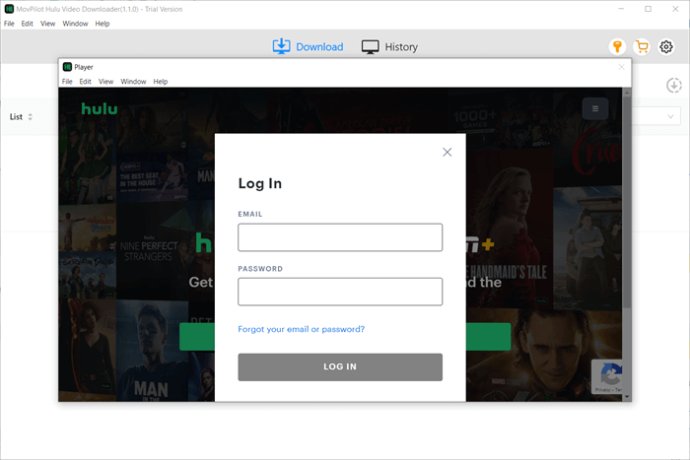The height and width of the screenshot is (460, 690).
Task: Expand the dropdown chevron behind Player window
Action: 671,117
